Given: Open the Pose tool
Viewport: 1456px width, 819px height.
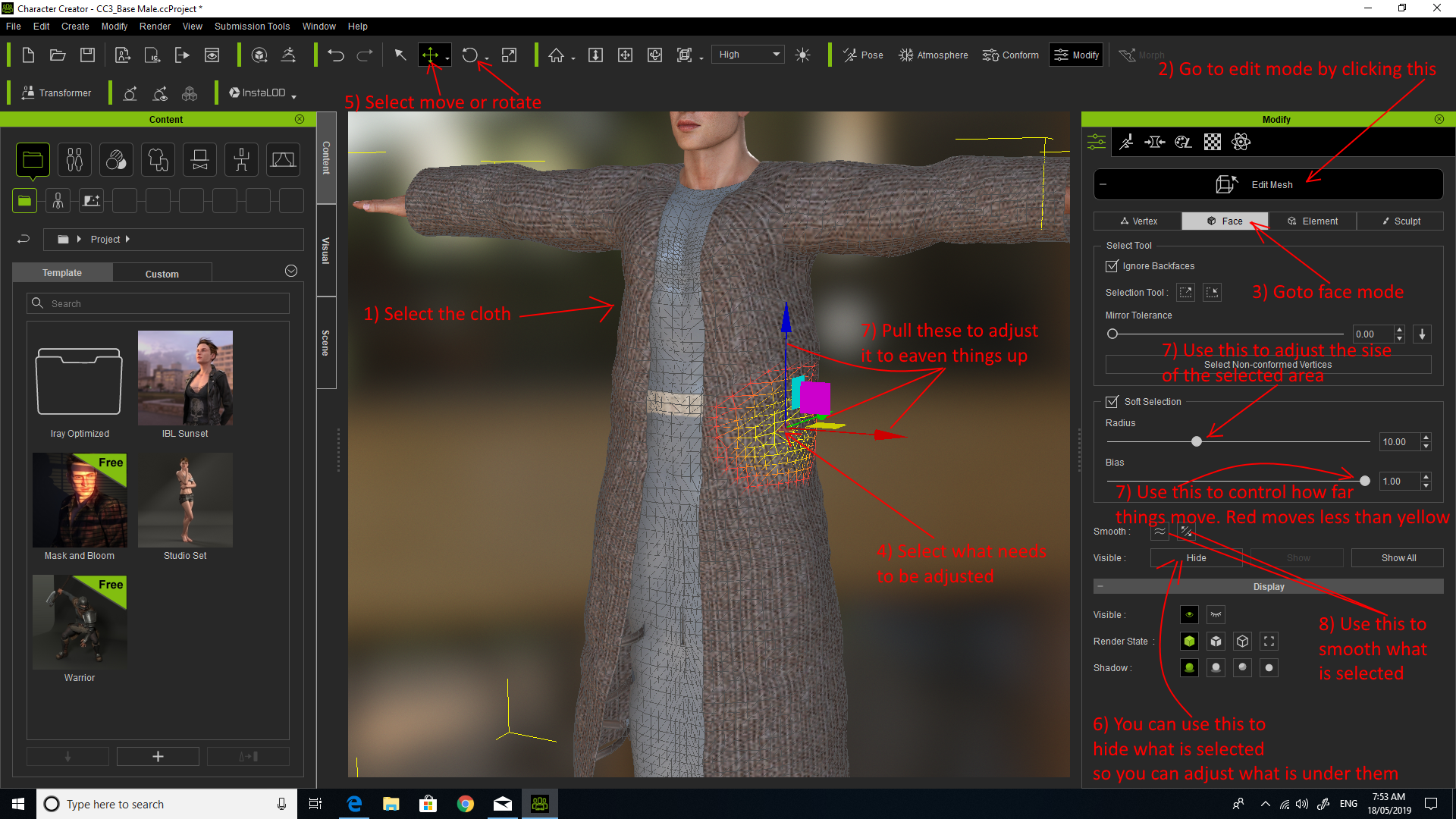Looking at the screenshot, I should (863, 55).
